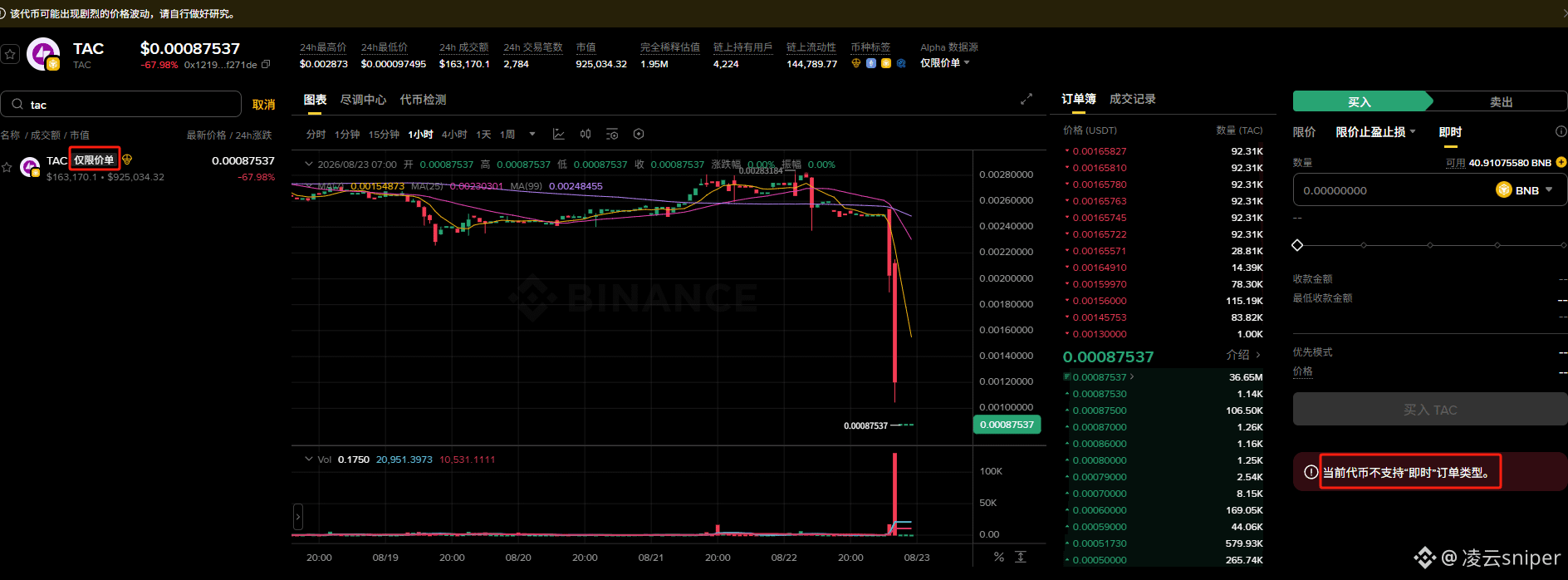Screen dimensions: 1568x580
Task: Change chart type with the candlestick icon
Action: (x=586, y=134)
